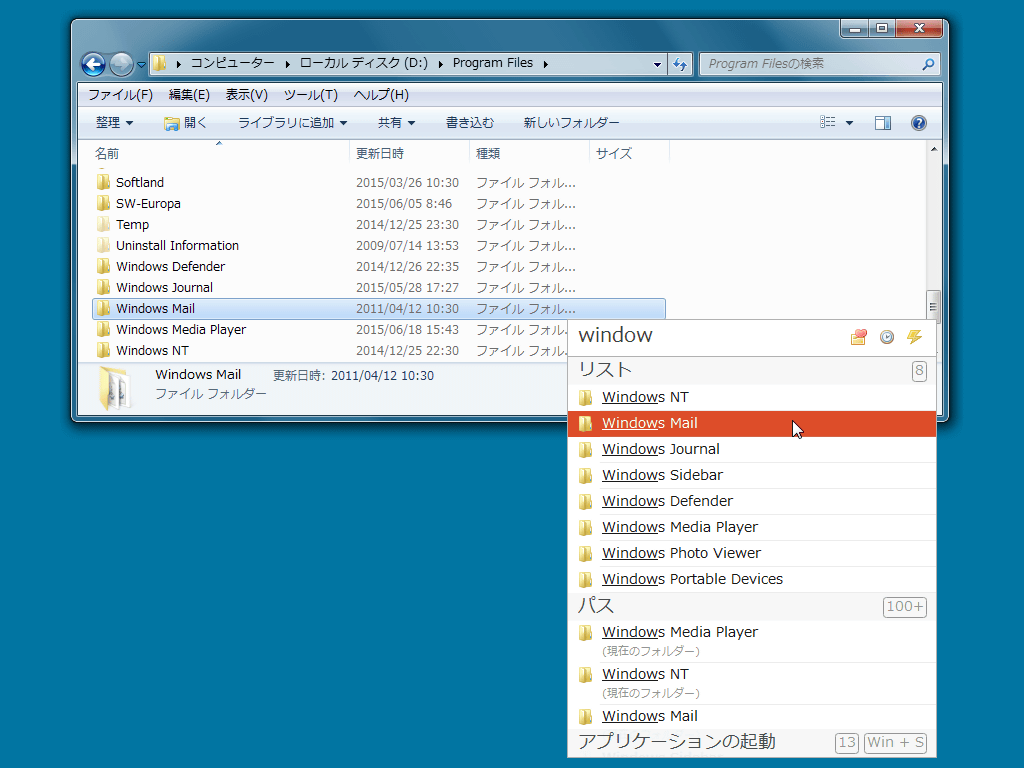Image resolution: width=1024 pixels, height=768 pixels.
Task: Select the Softland folder row
Action: tap(379, 183)
